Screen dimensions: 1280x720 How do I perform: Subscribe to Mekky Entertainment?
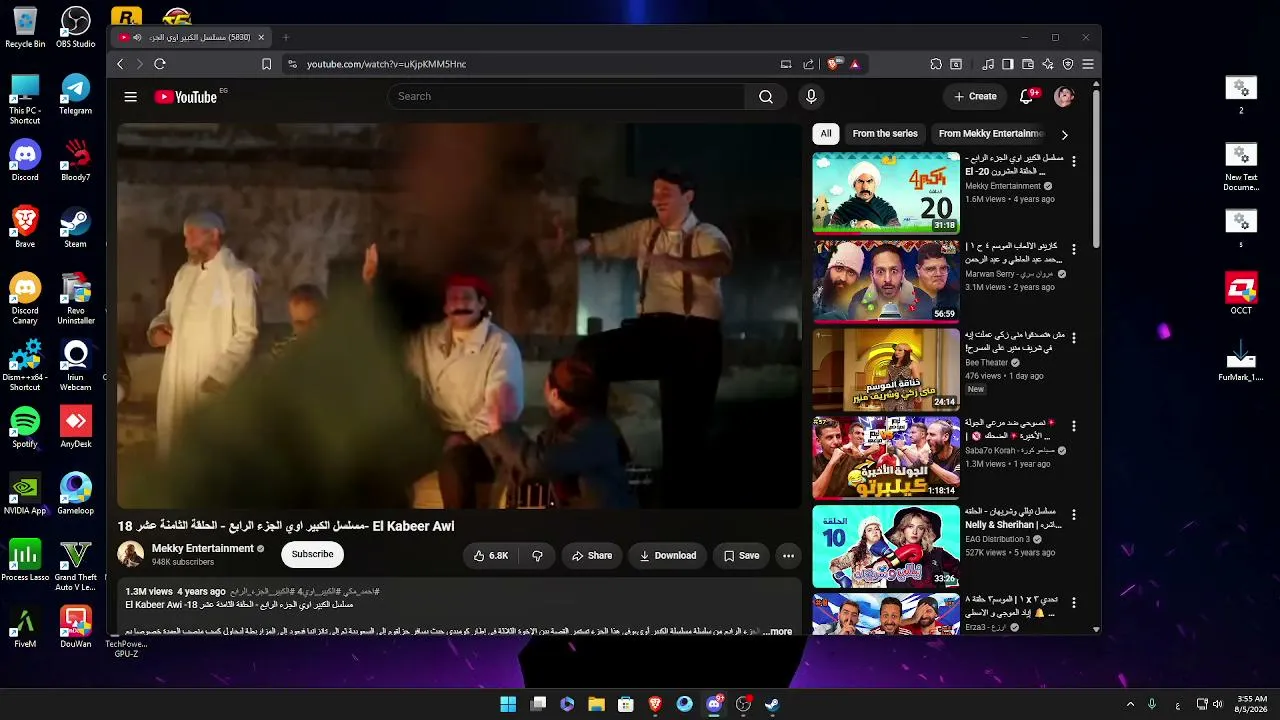tap(312, 554)
